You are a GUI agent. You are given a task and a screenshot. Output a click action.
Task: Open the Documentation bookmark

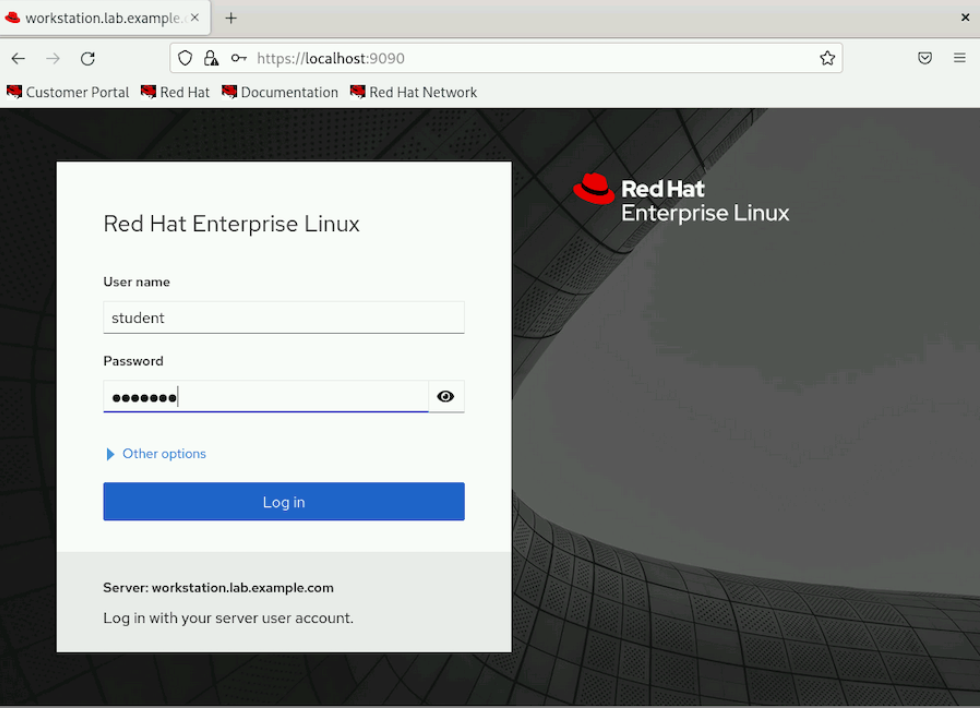coord(280,92)
